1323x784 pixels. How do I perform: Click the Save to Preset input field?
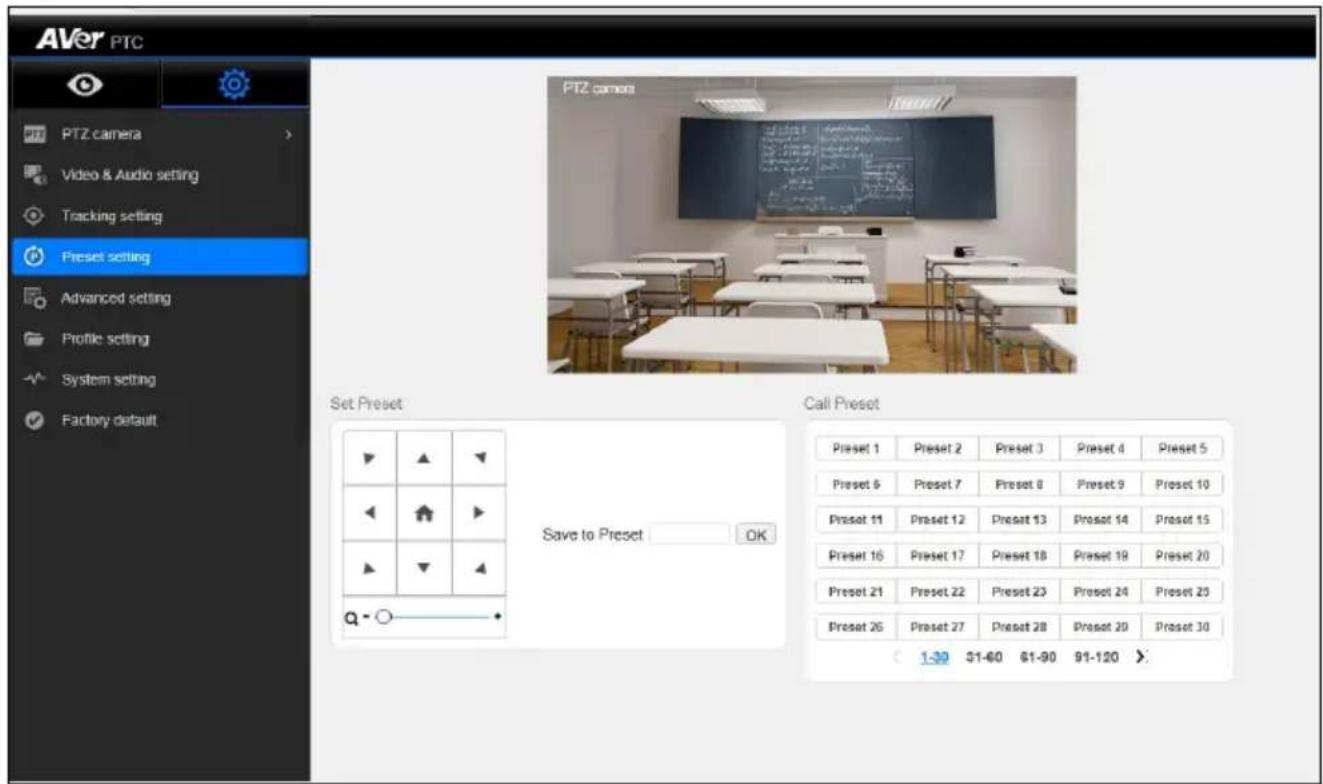click(689, 534)
